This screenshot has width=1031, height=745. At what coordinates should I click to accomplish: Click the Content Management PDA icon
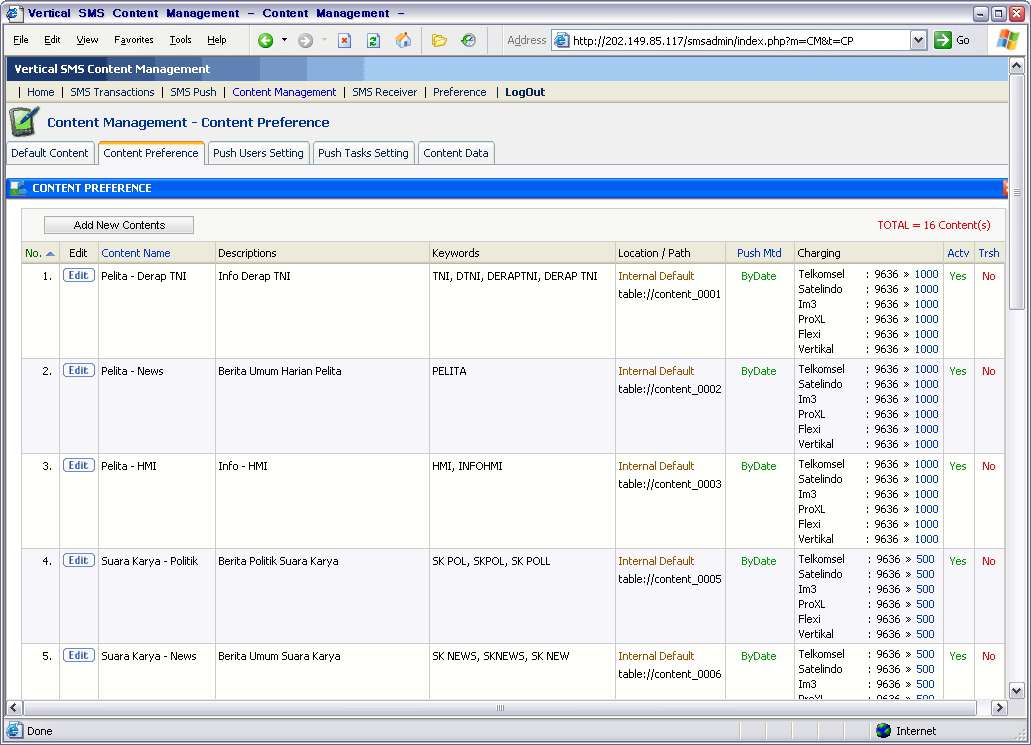click(x=24, y=122)
